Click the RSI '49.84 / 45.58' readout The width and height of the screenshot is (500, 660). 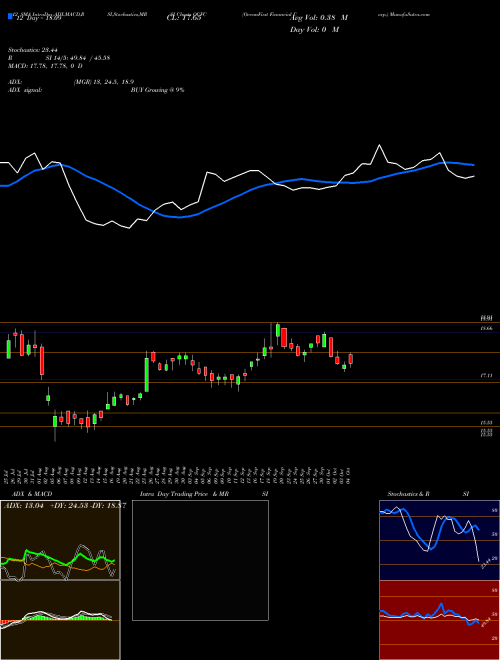(x=91, y=58)
